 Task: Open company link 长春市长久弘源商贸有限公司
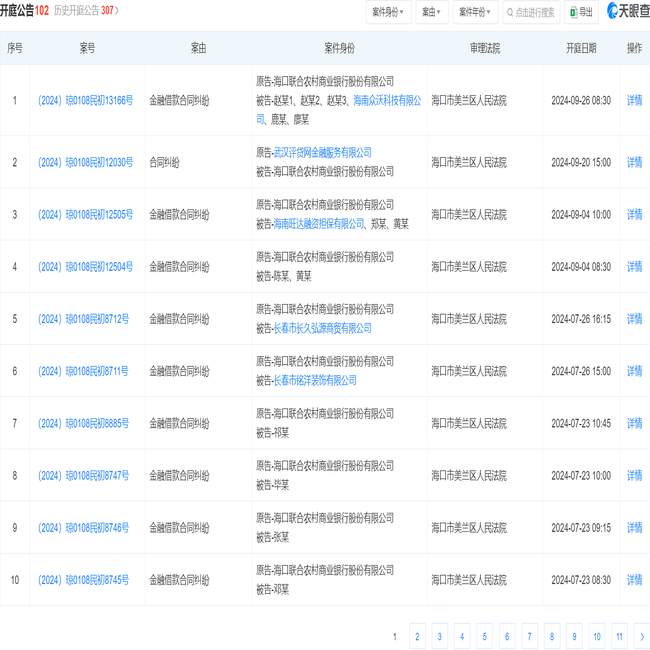pos(323,329)
